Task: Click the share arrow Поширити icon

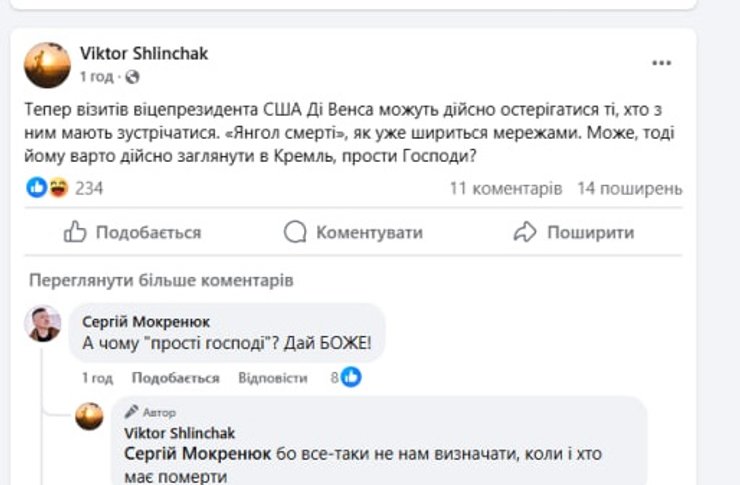Action: pyautogui.click(x=525, y=233)
